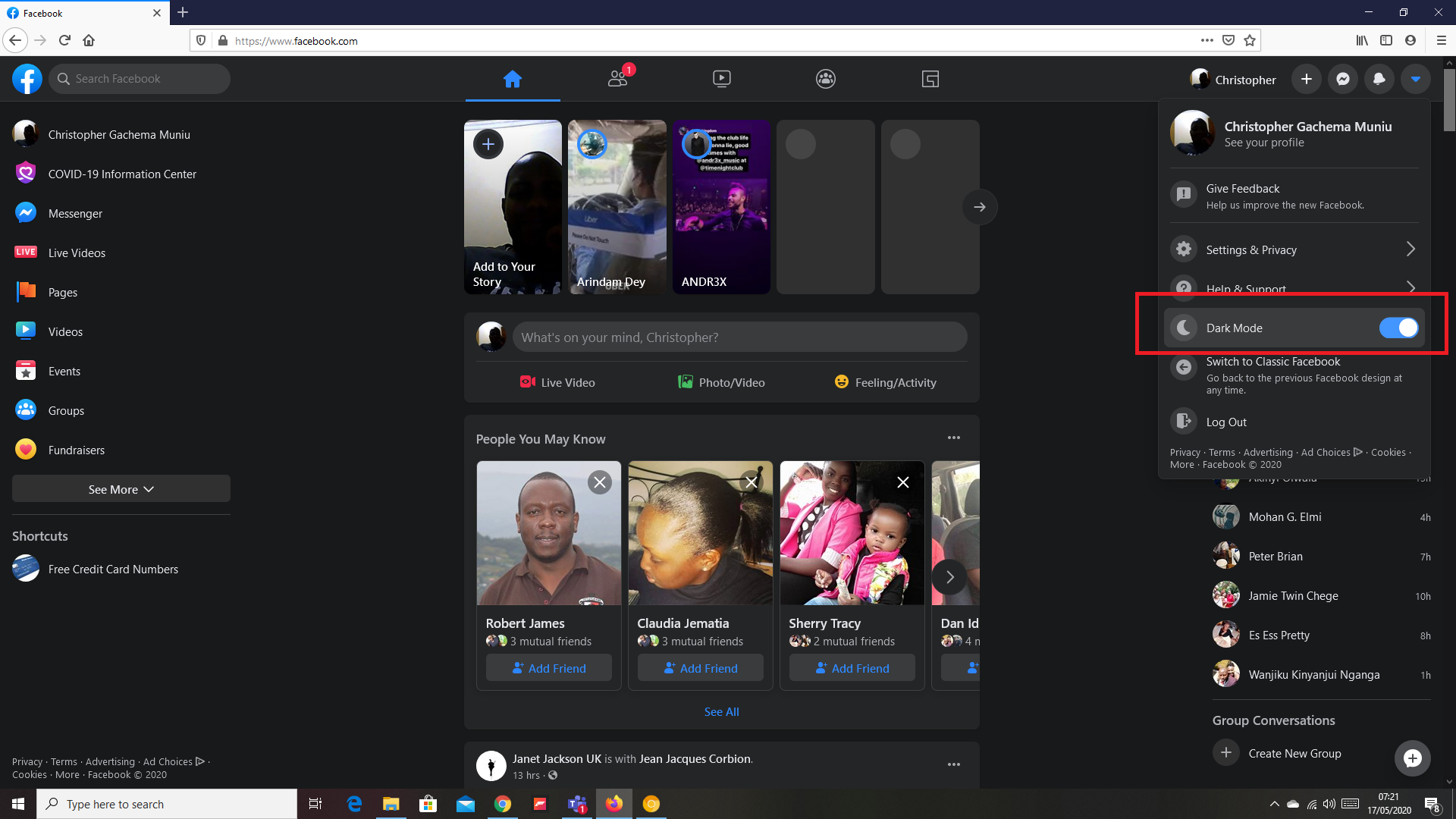Click the What's on your mind field
Viewport: 1456px width, 819px height.
click(x=739, y=337)
